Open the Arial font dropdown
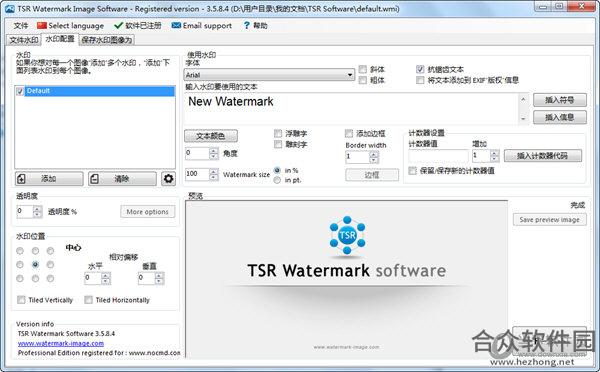 point(350,75)
